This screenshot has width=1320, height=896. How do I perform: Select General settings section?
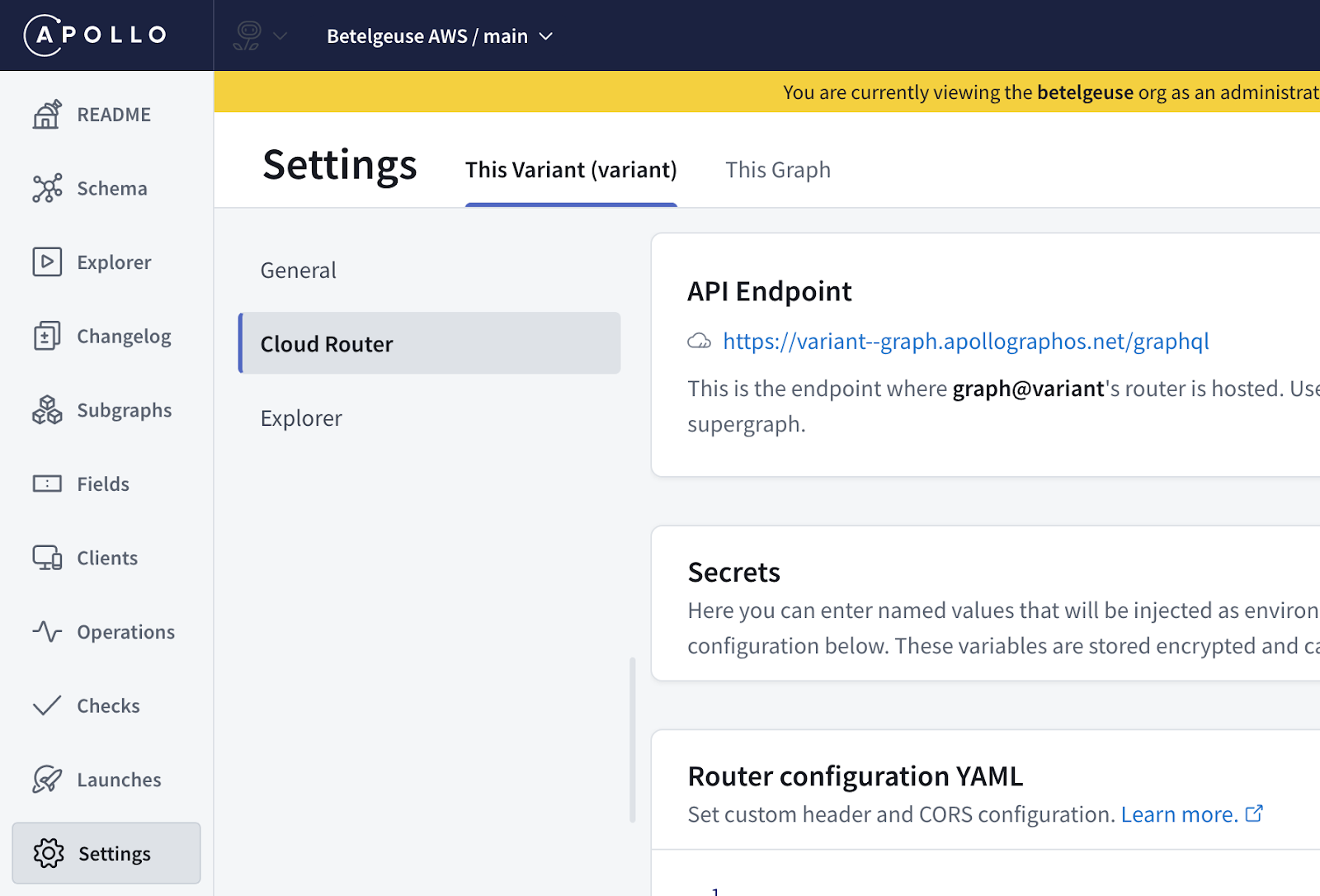(x=430, y=270)
